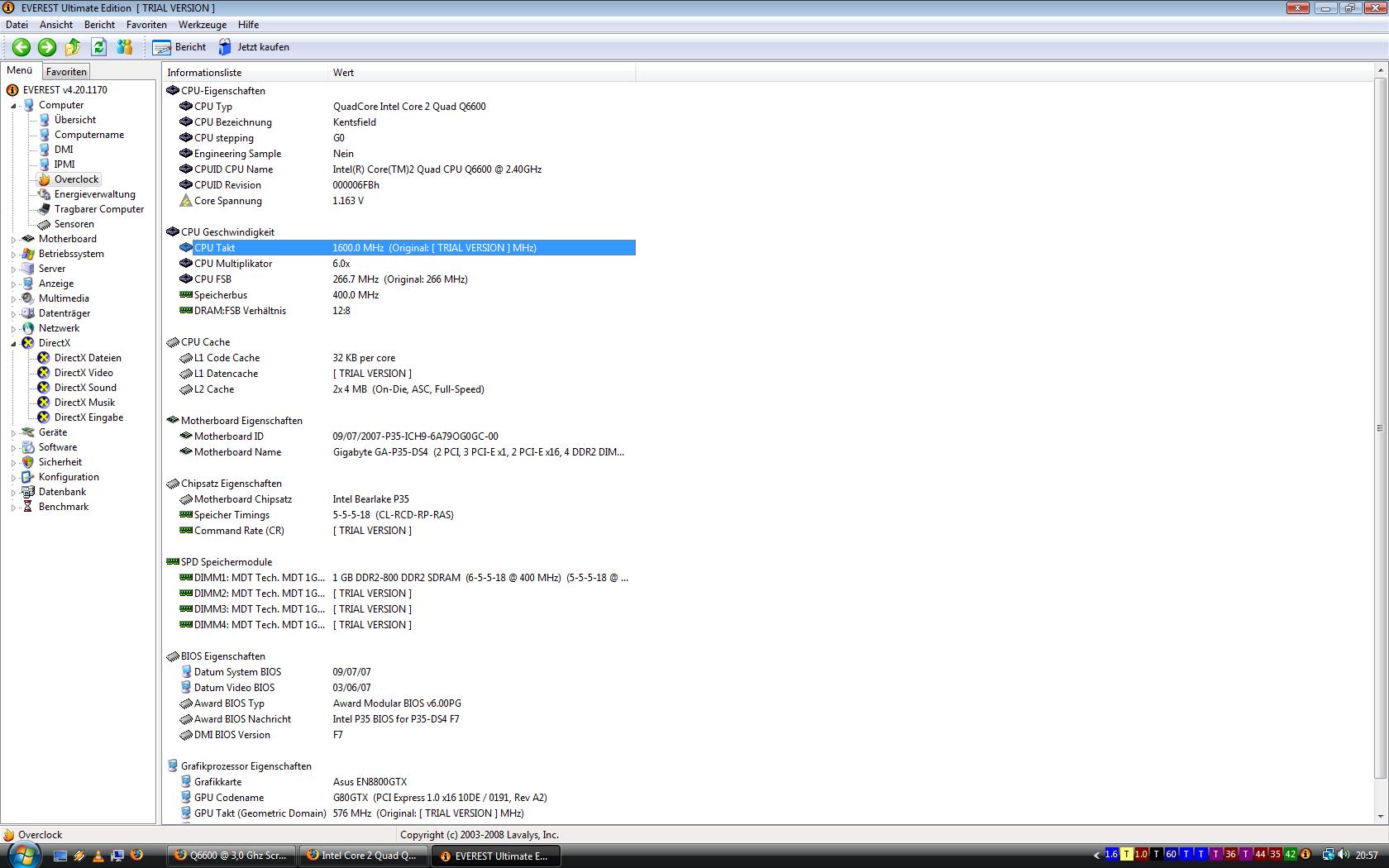
Task: Select the Core Spannung row
Action: click(x=407, y=201)
